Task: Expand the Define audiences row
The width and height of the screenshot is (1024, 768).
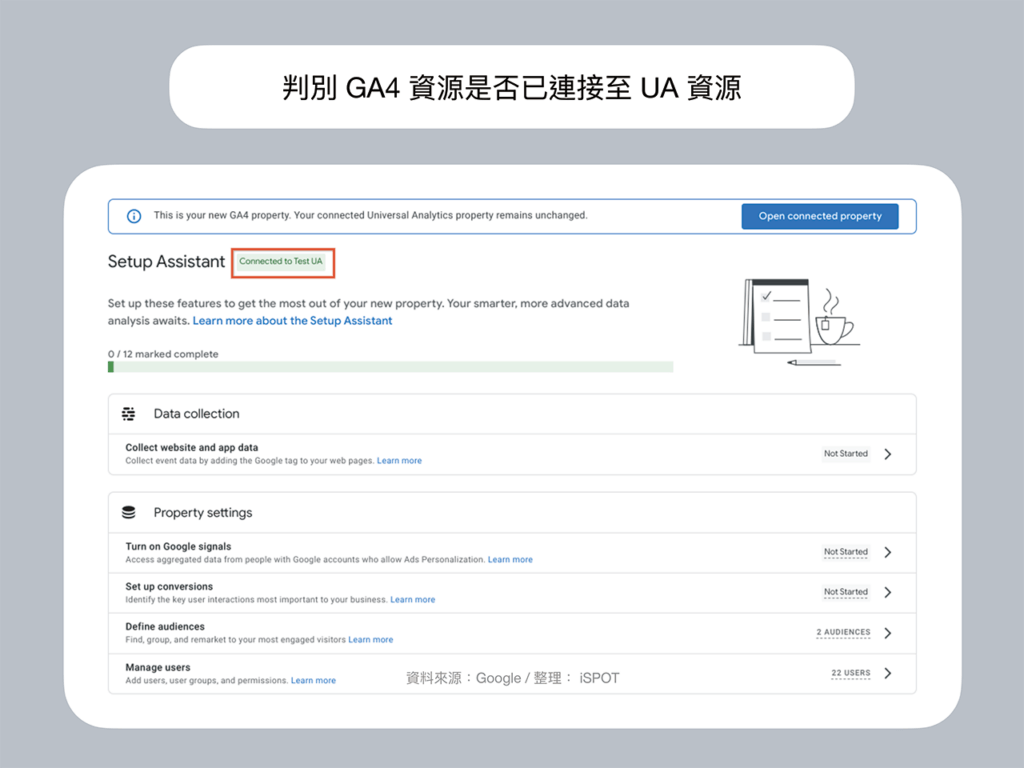Action: click(x=888, y=632)
